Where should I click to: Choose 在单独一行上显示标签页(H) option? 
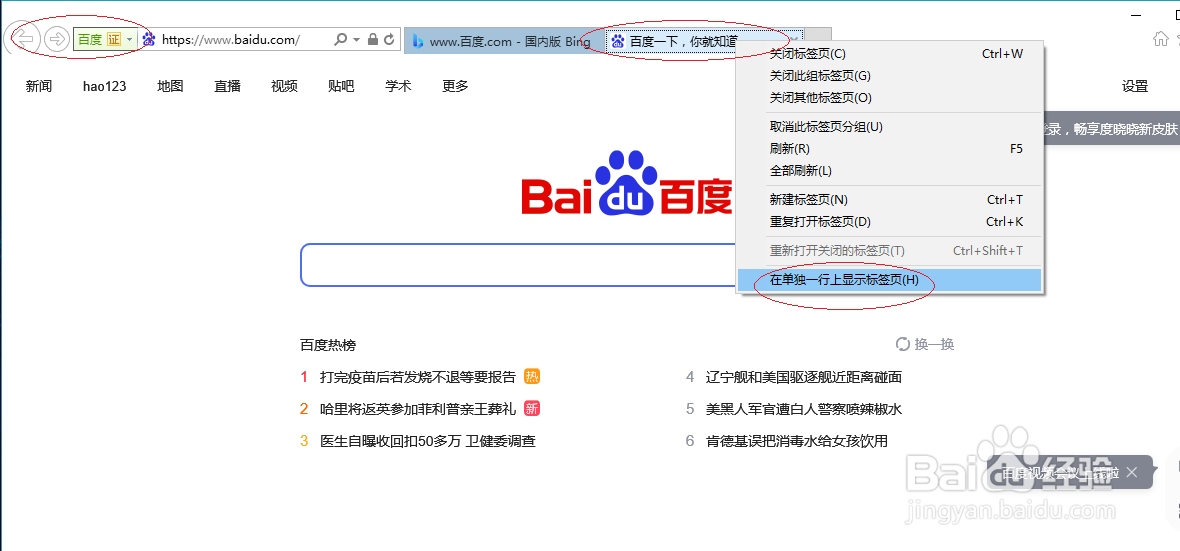click(889, 280)
